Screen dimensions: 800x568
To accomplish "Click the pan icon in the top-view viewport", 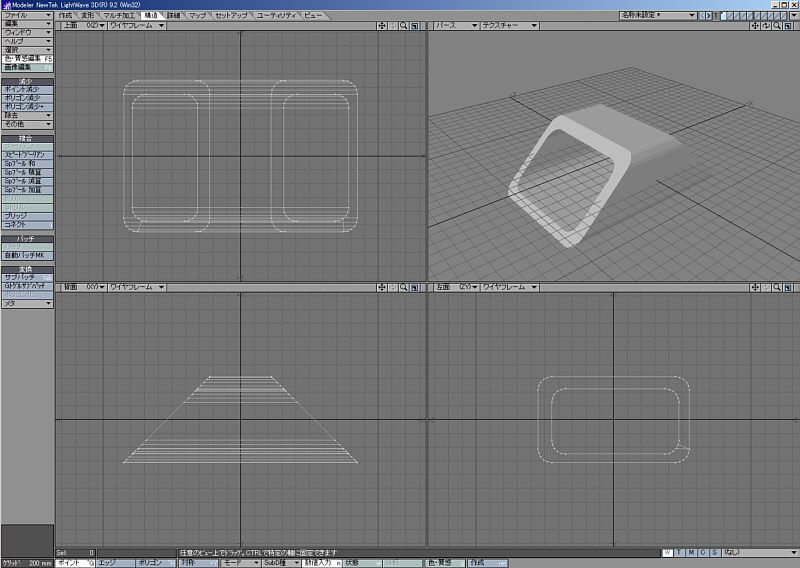I will [x=383, y=25].
